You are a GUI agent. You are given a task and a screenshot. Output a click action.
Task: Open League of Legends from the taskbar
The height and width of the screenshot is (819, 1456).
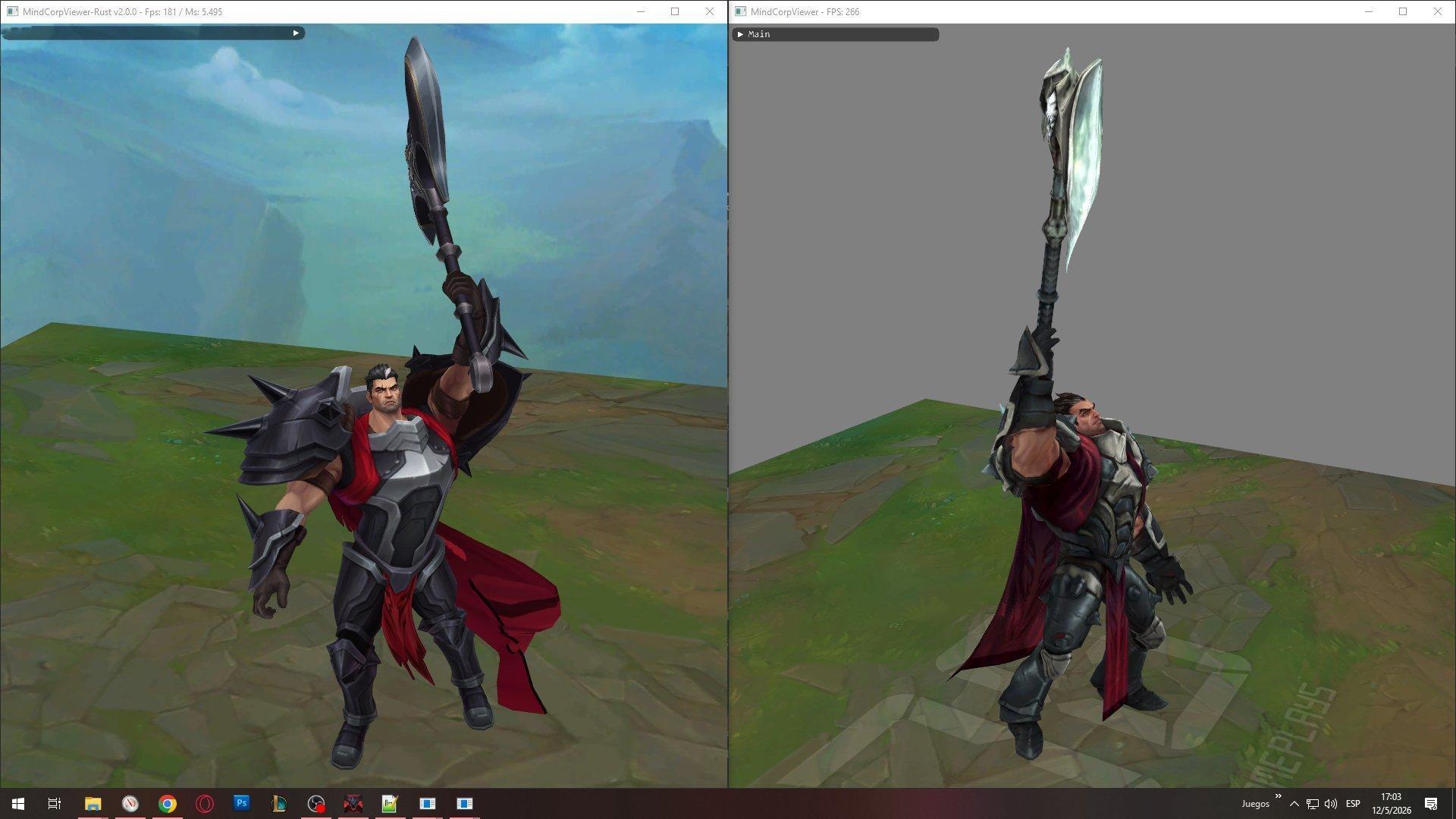(x=279, y=804)
